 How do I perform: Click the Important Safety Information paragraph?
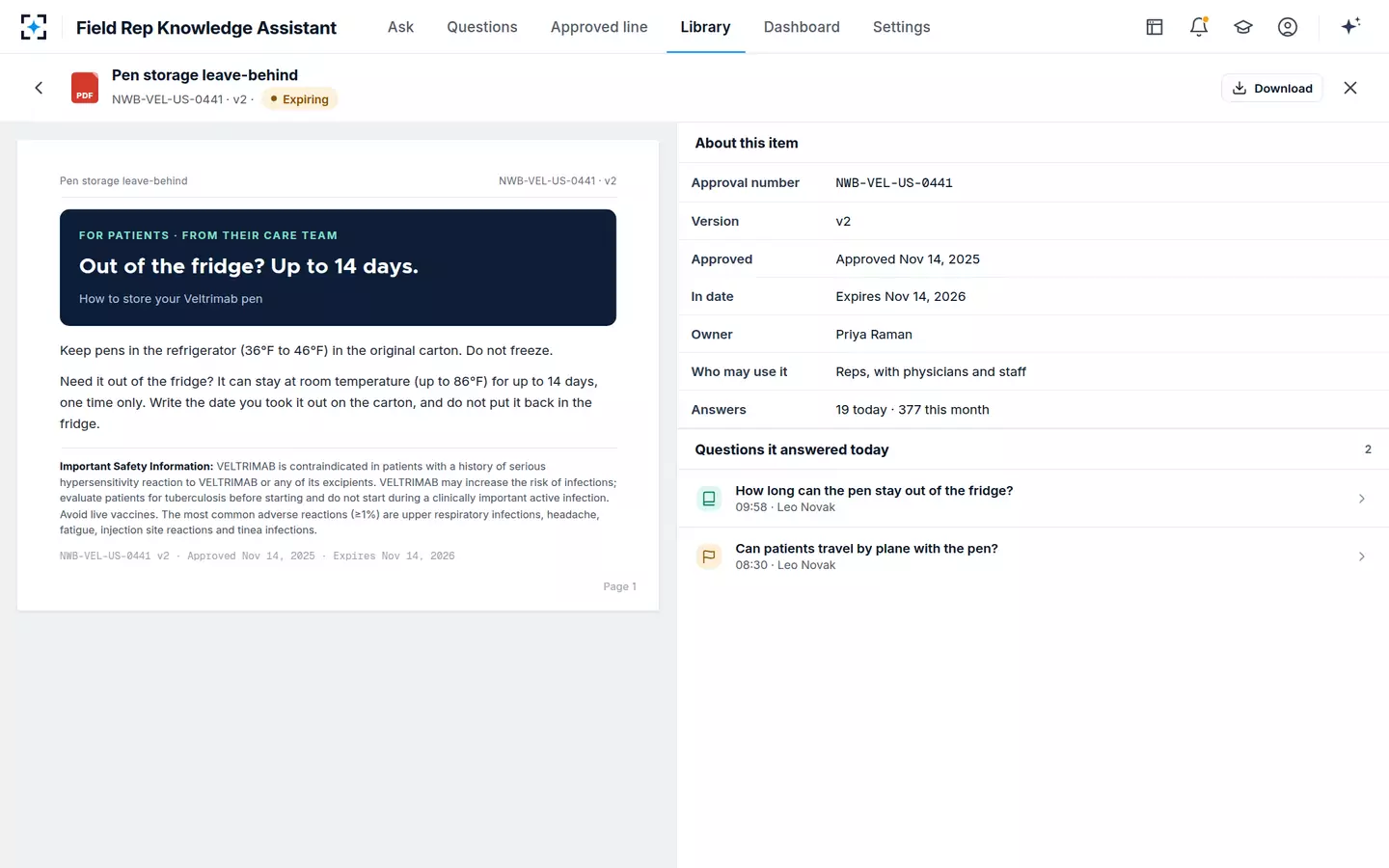tap(339, 498)
